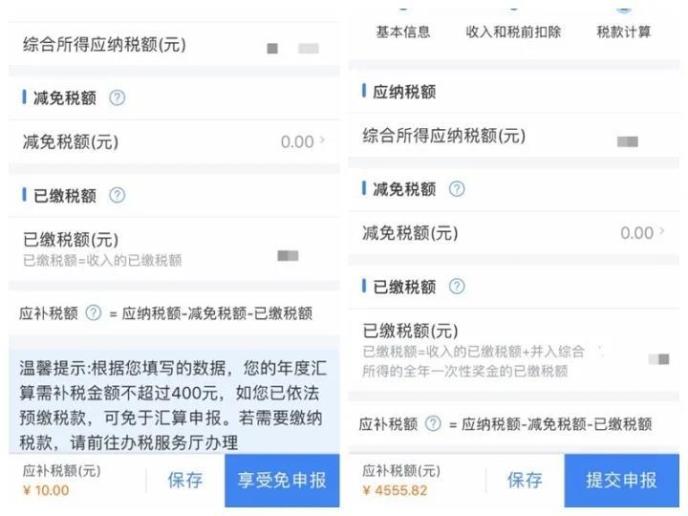
Task: Switch to 收入和税前扣除 step tab
Action: [x=513, y=32]
